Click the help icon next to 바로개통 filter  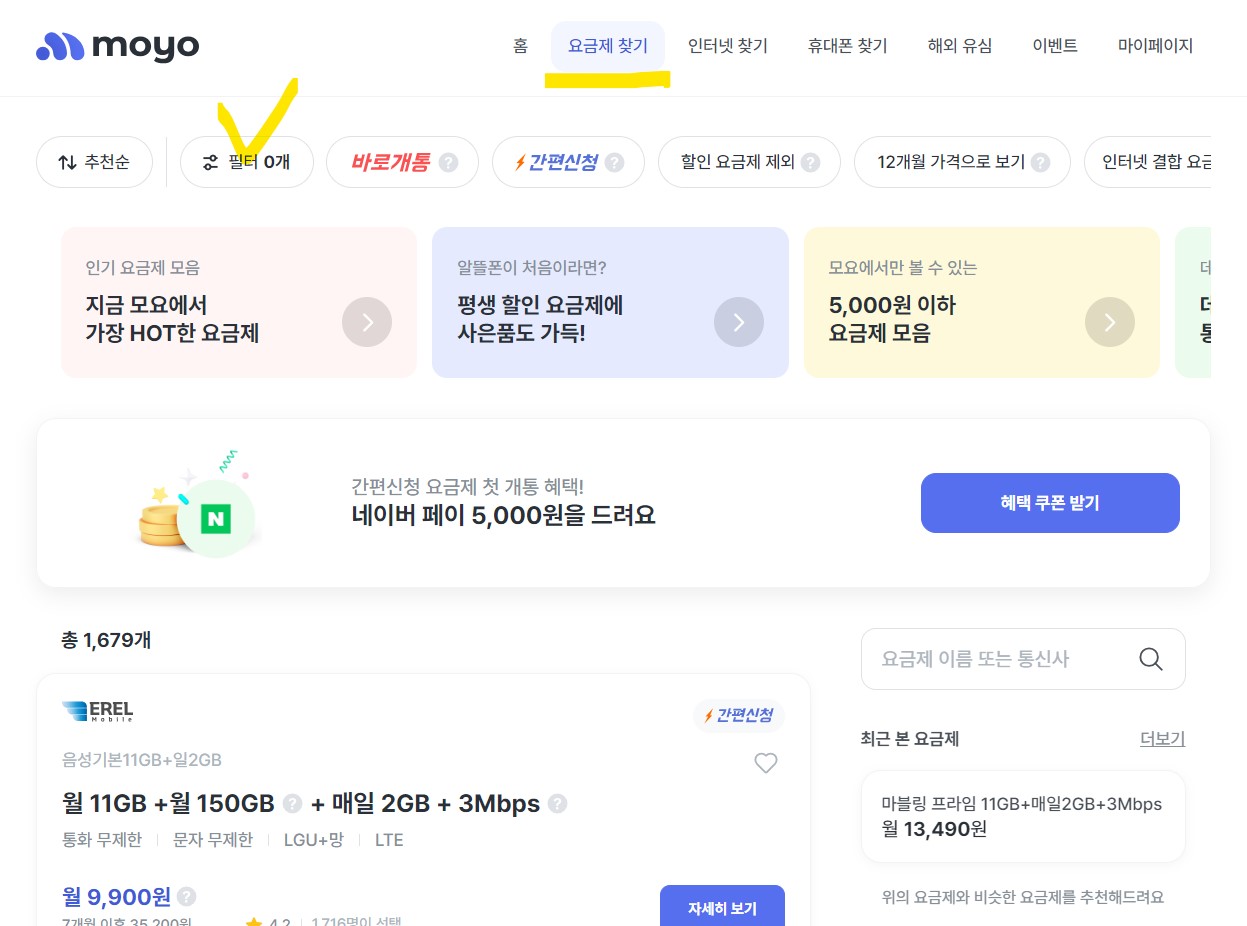click(x=447, y=161)
